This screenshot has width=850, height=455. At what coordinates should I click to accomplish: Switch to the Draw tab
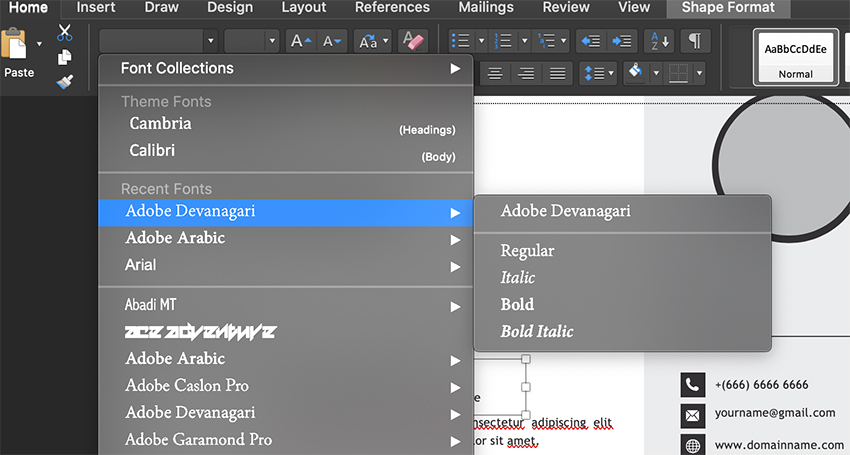(162, 8)
